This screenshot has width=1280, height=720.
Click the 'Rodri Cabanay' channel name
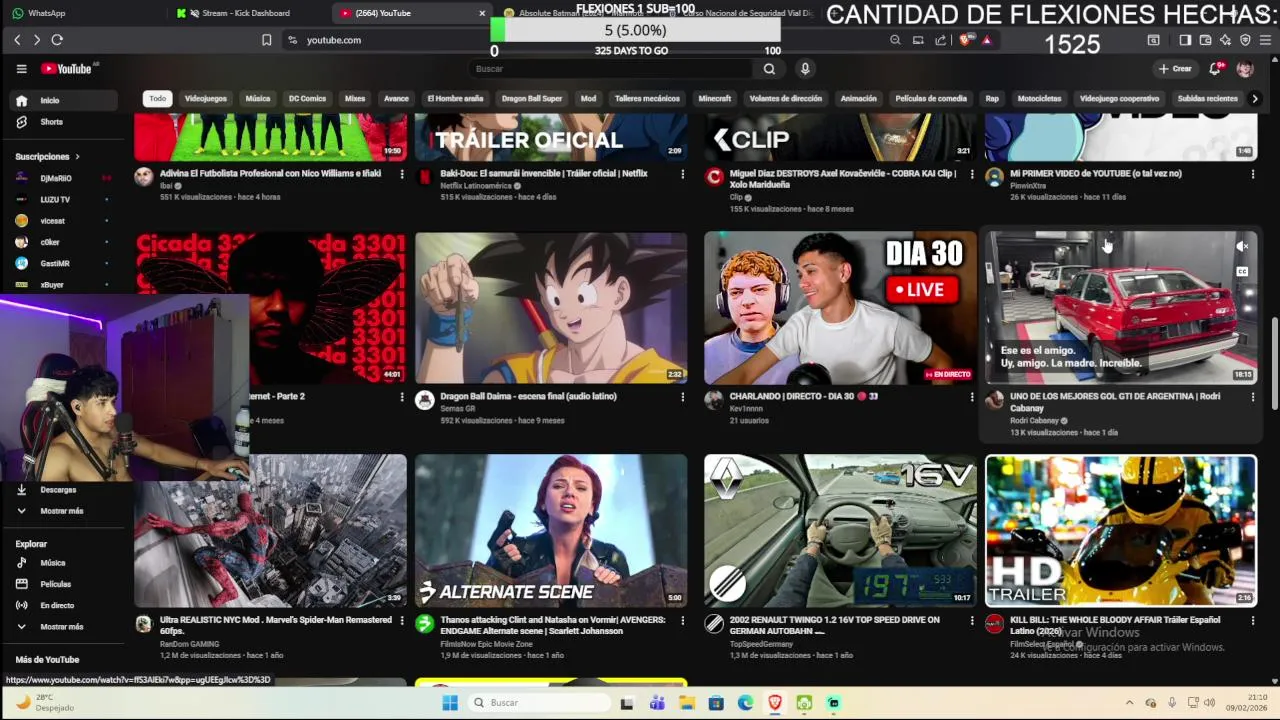(x=1034, y=421)
